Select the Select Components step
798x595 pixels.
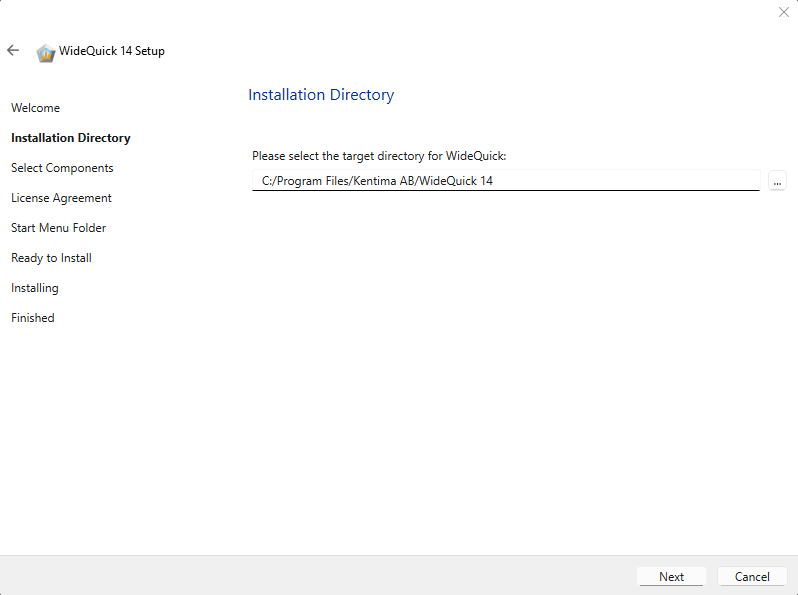62,168
